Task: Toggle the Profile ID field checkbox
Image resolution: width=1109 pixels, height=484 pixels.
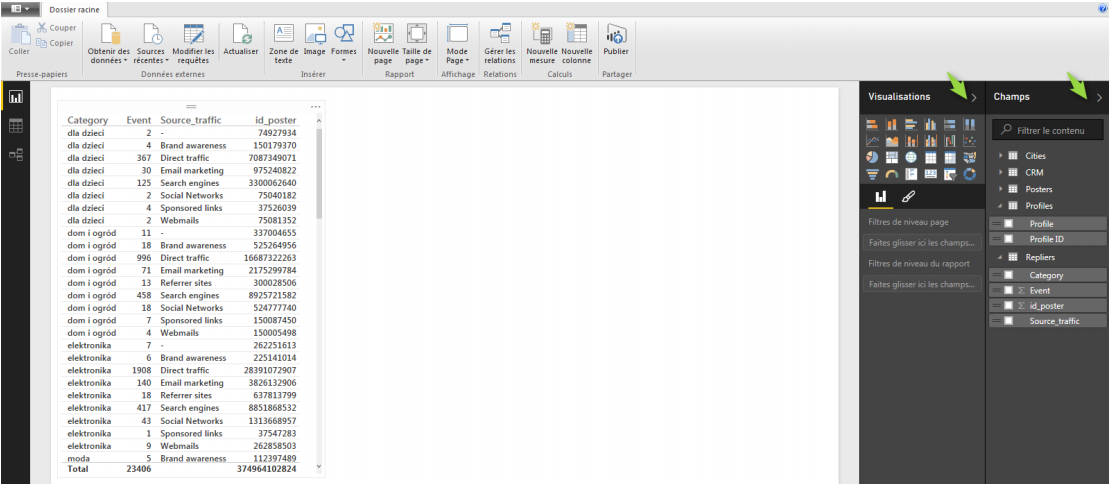Action: tap(1009, 239)
